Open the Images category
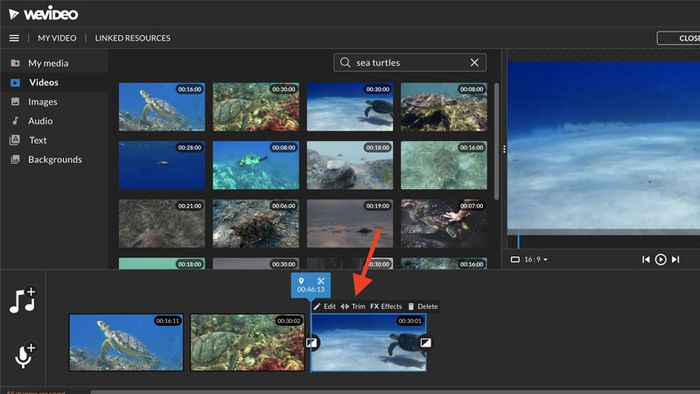 (43, 102)
